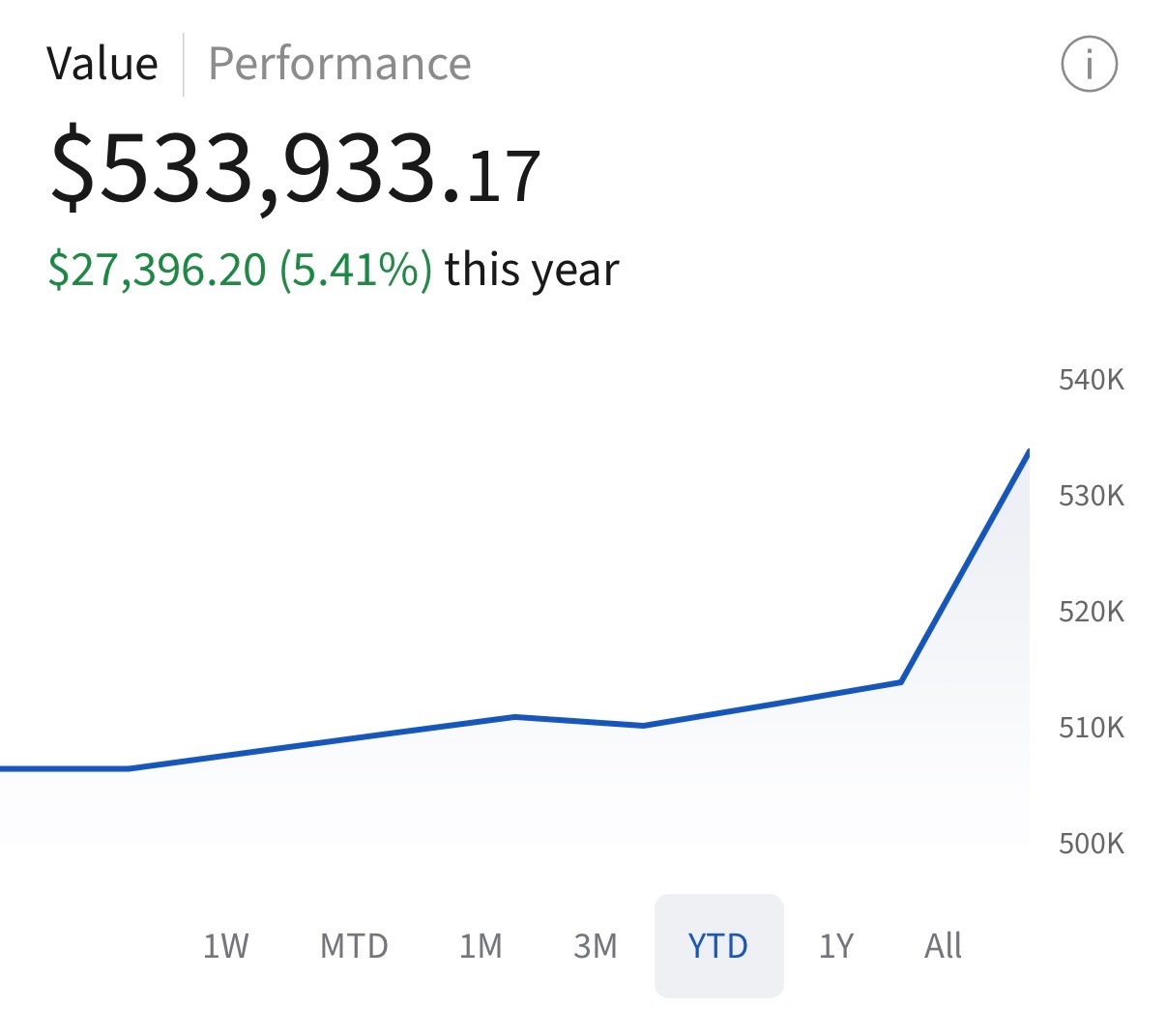Switch to the Performance tab

pos(339,65)
